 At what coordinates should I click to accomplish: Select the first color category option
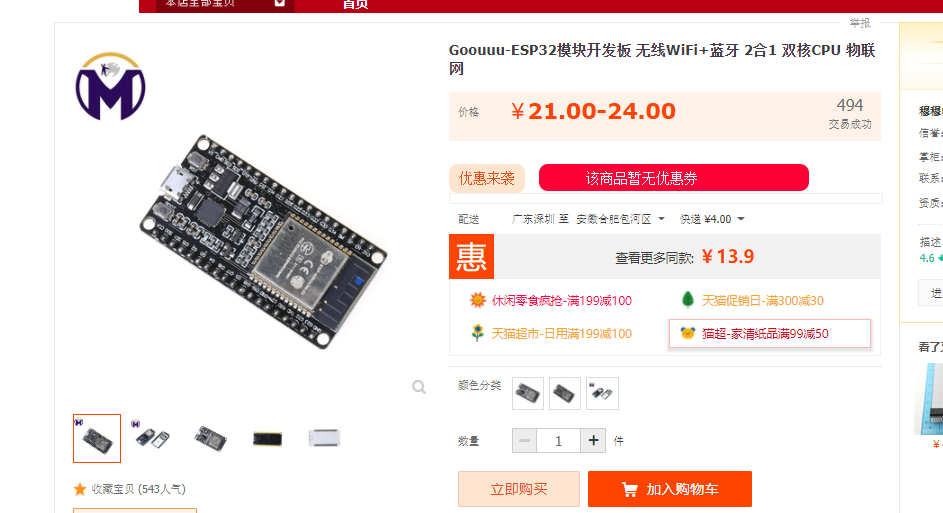tap(527, 393)
